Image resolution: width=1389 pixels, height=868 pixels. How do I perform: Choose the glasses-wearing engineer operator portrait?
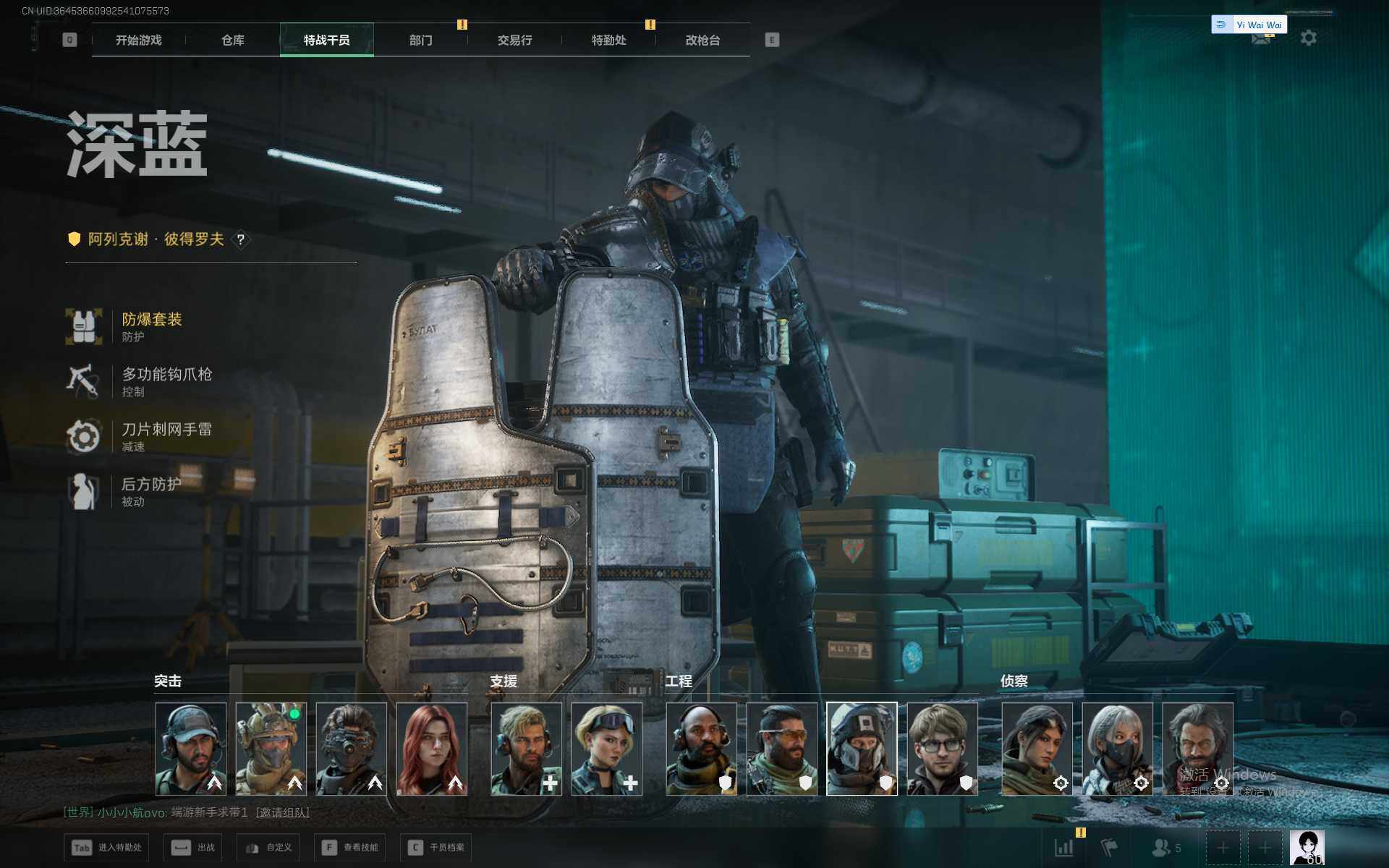942,749
